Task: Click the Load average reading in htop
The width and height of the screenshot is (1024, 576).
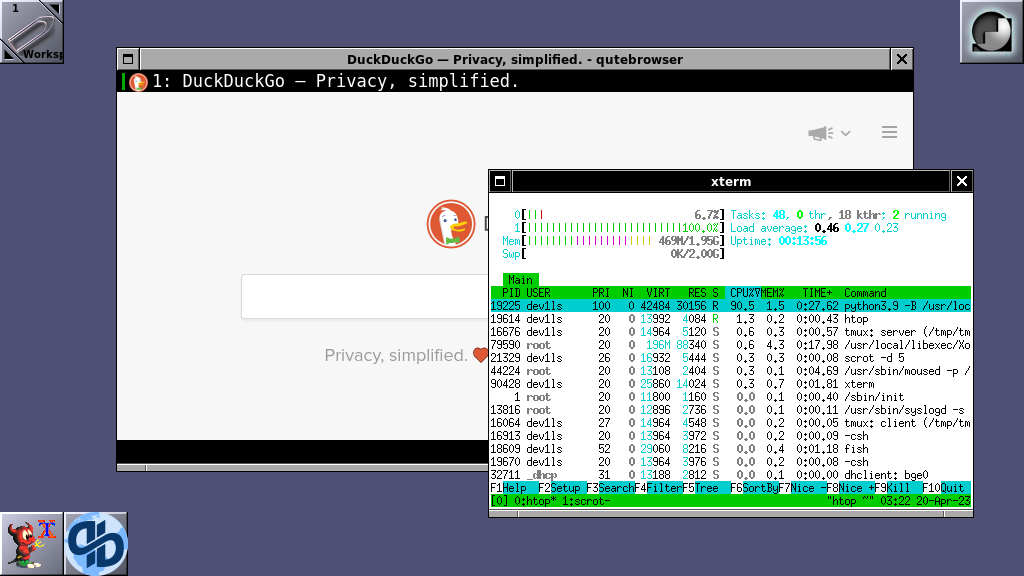Action: point(814,228)
